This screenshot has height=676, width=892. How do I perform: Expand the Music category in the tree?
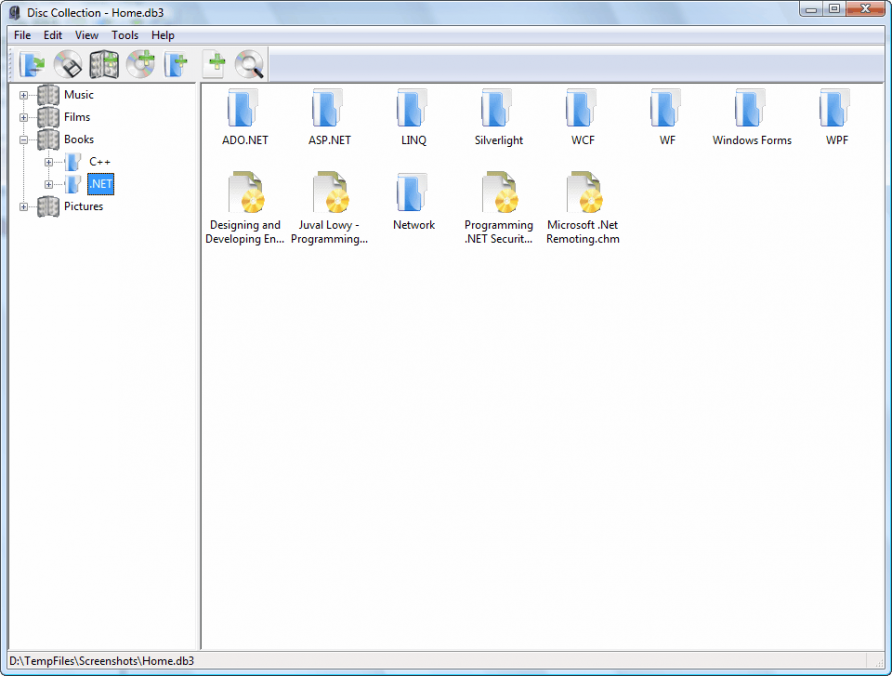(22, 95)
